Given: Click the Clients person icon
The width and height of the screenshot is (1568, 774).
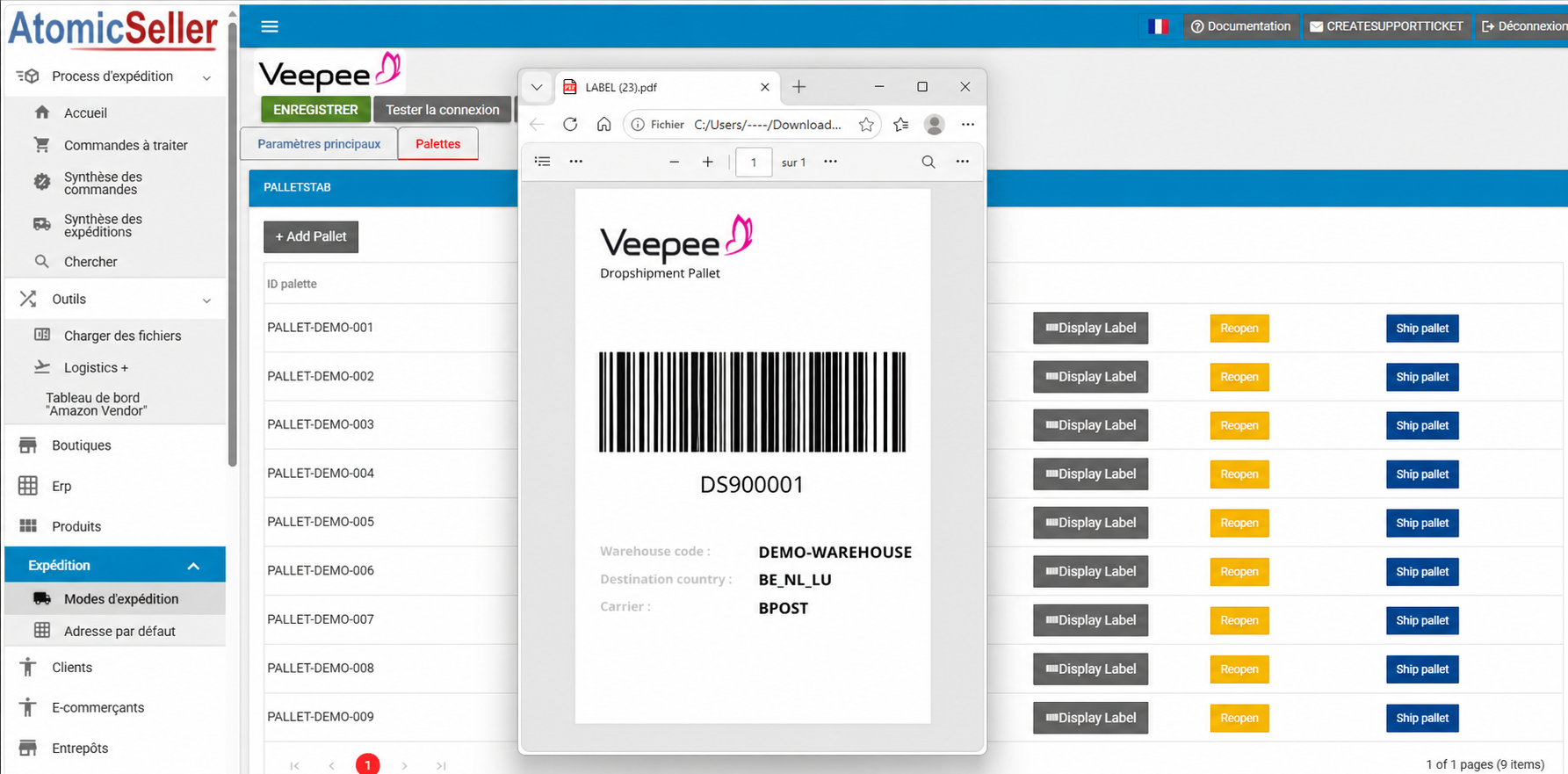Looking at the screenshot, I should coord(28,667).
